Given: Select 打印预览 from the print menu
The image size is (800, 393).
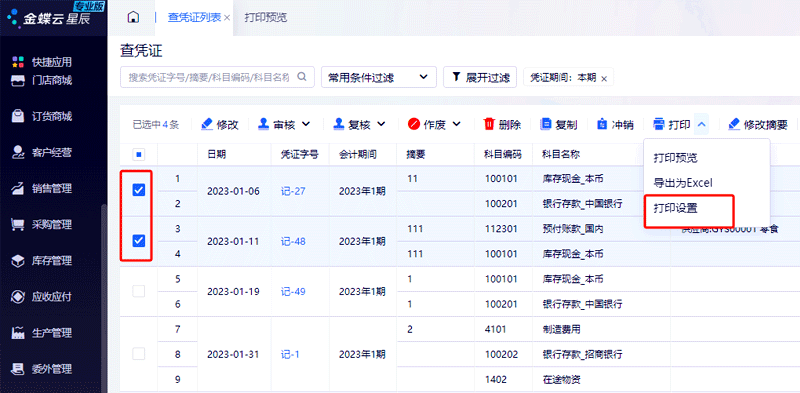Looking at the screenshot, I should click(x=676, y=158).
